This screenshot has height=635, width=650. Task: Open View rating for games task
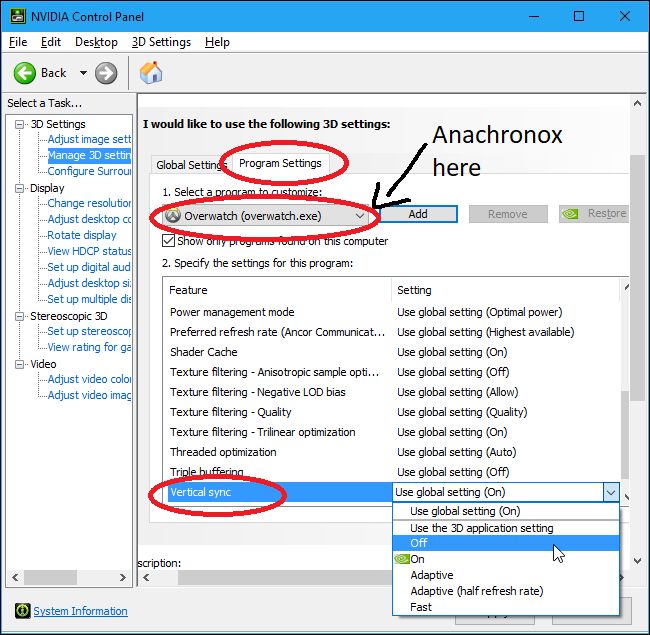89,347
